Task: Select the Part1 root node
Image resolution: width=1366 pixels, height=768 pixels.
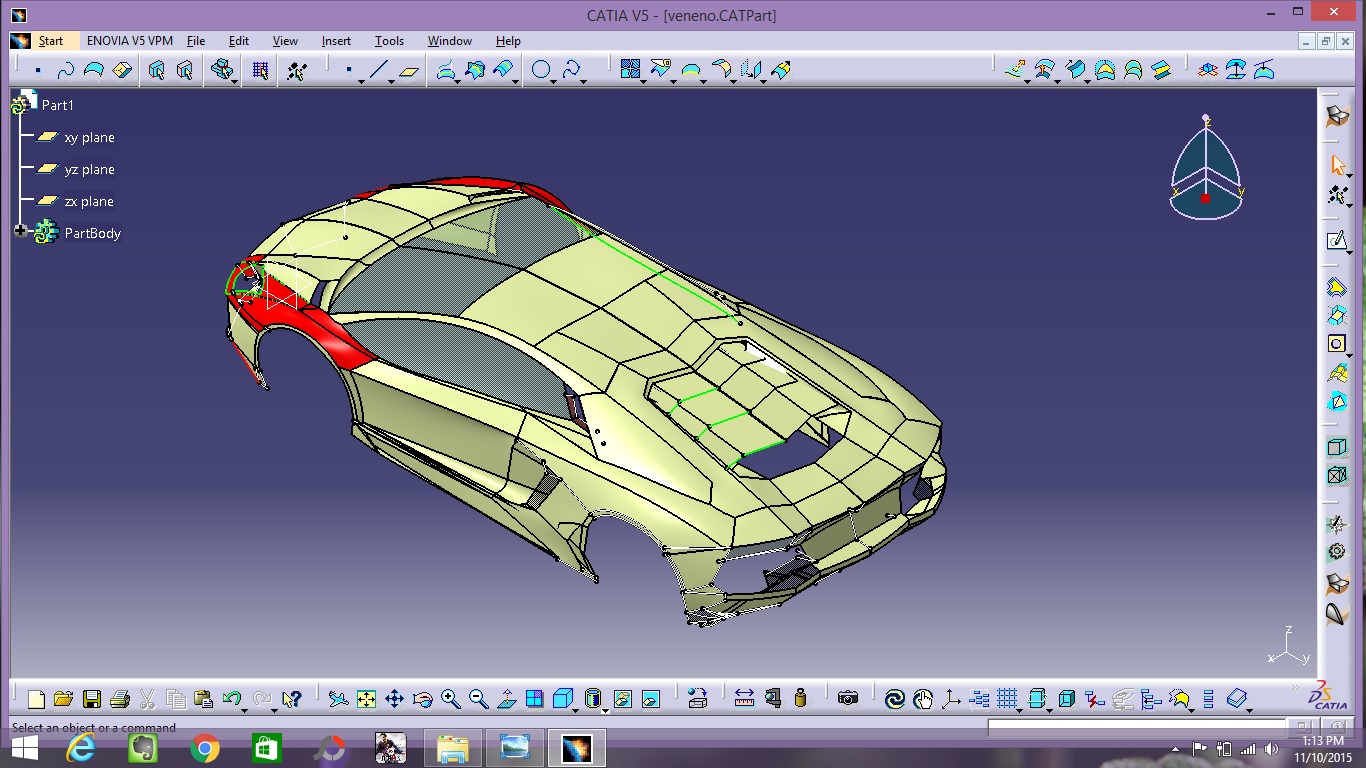Action: [57, 105]
